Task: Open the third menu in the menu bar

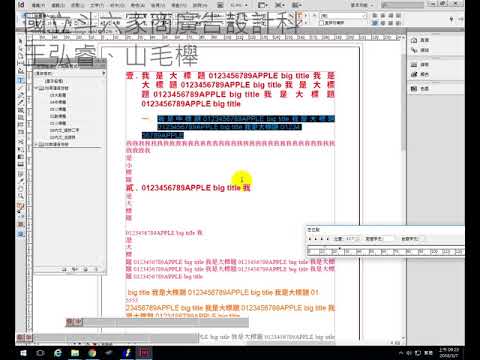Action: click(x=78, y=5)
